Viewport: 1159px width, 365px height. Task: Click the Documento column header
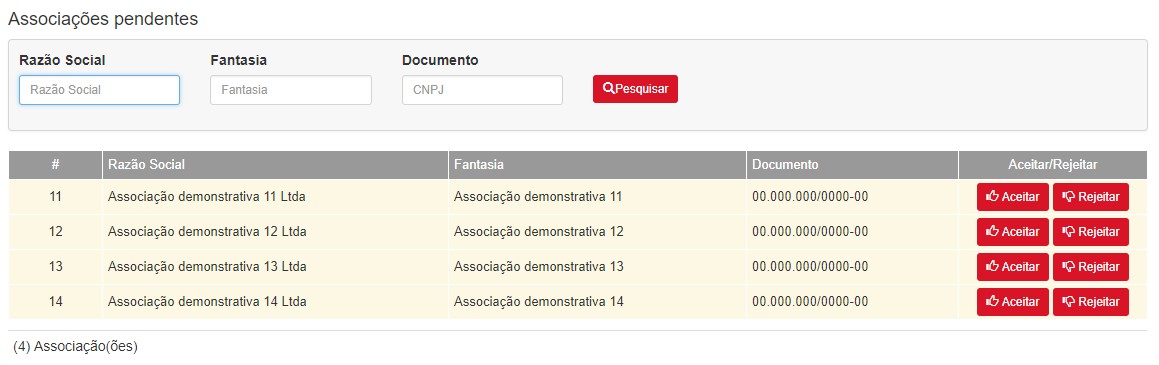tap(852, 165)
